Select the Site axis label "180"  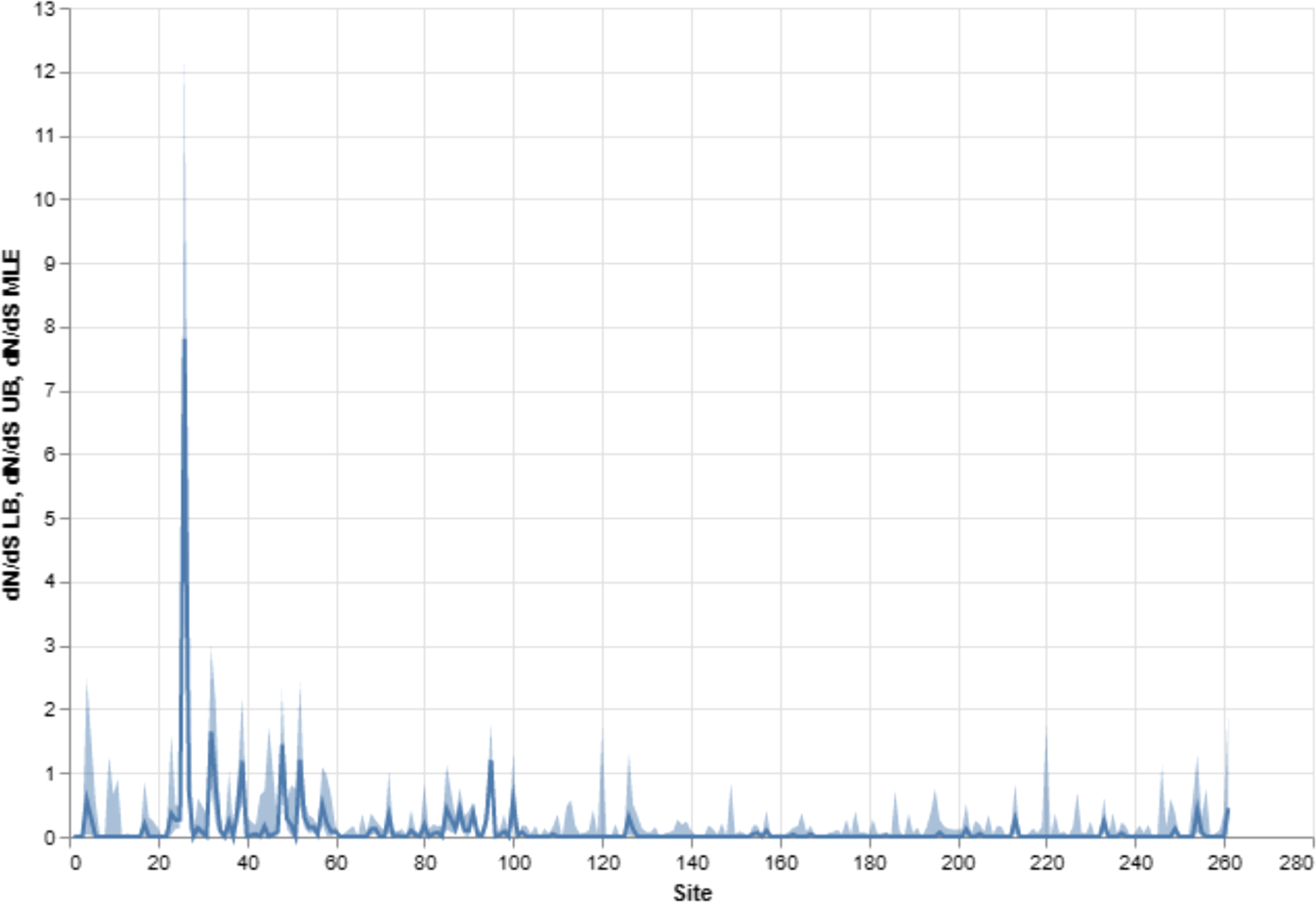(870, 862)
